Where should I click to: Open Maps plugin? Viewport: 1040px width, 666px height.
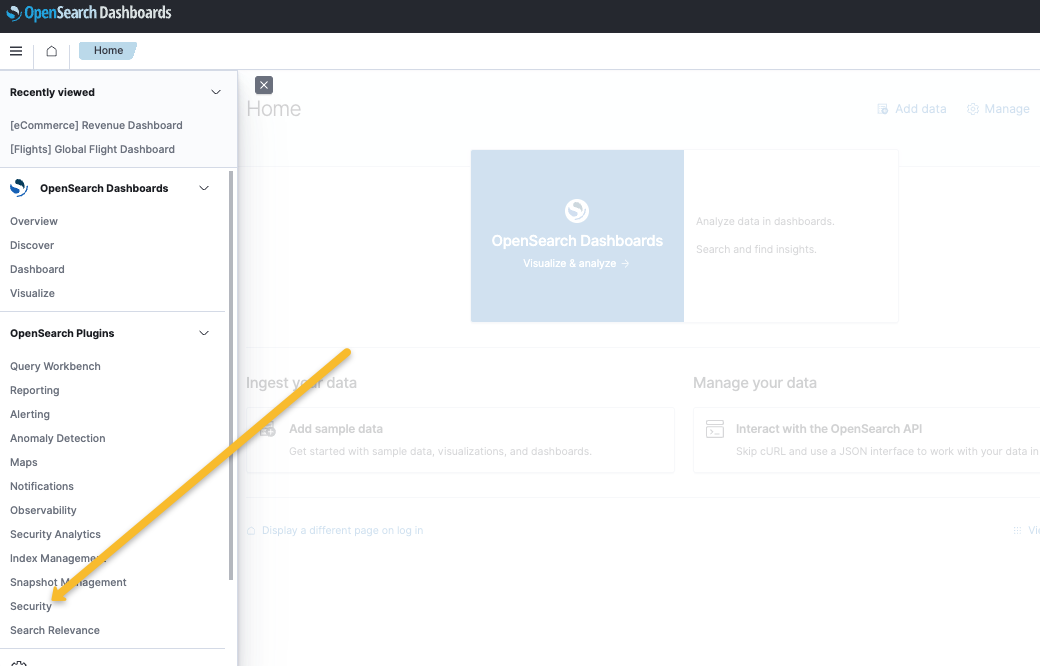24,462
